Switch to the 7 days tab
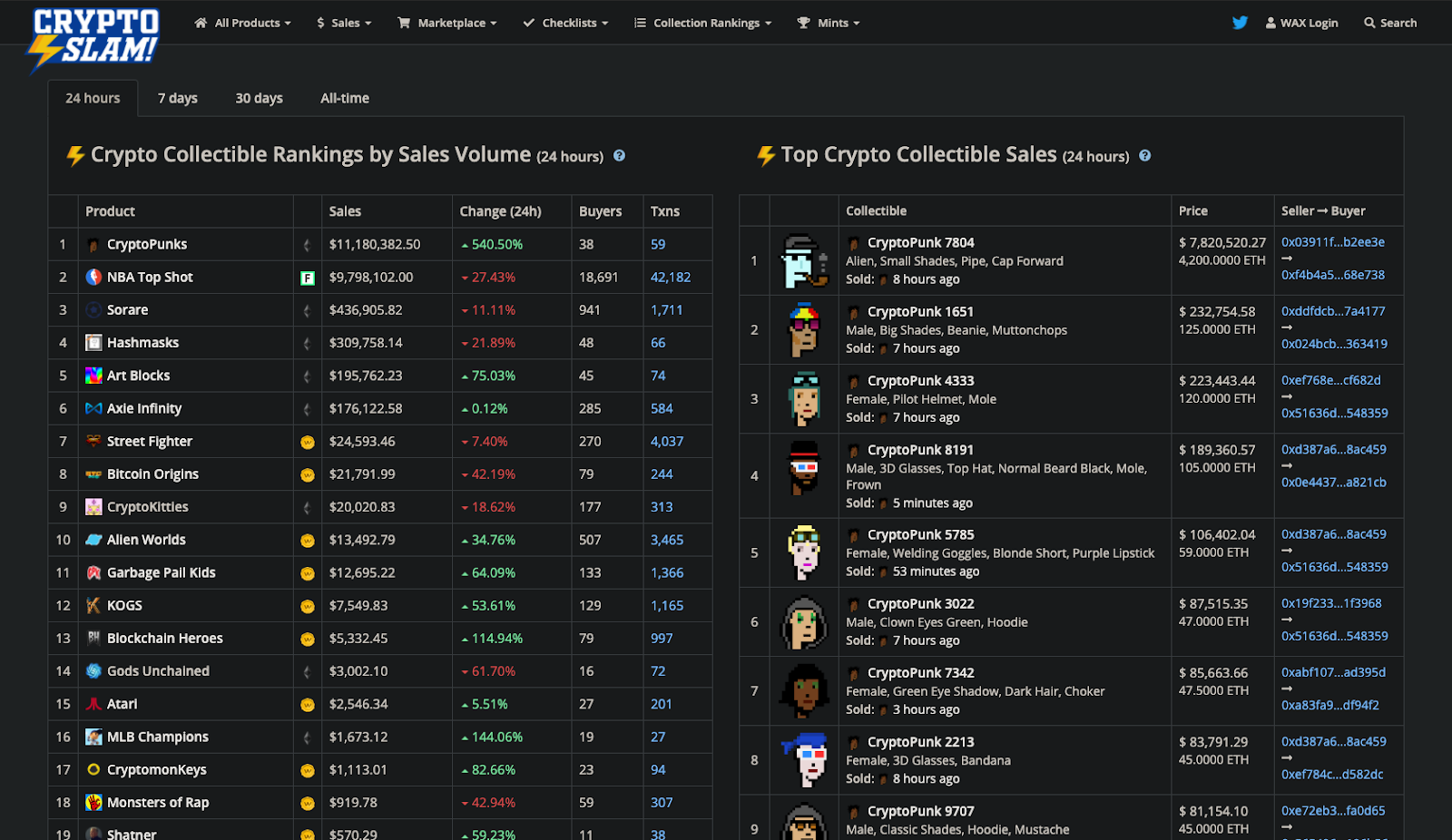1452x840 pixels. (x=178, y=98)
